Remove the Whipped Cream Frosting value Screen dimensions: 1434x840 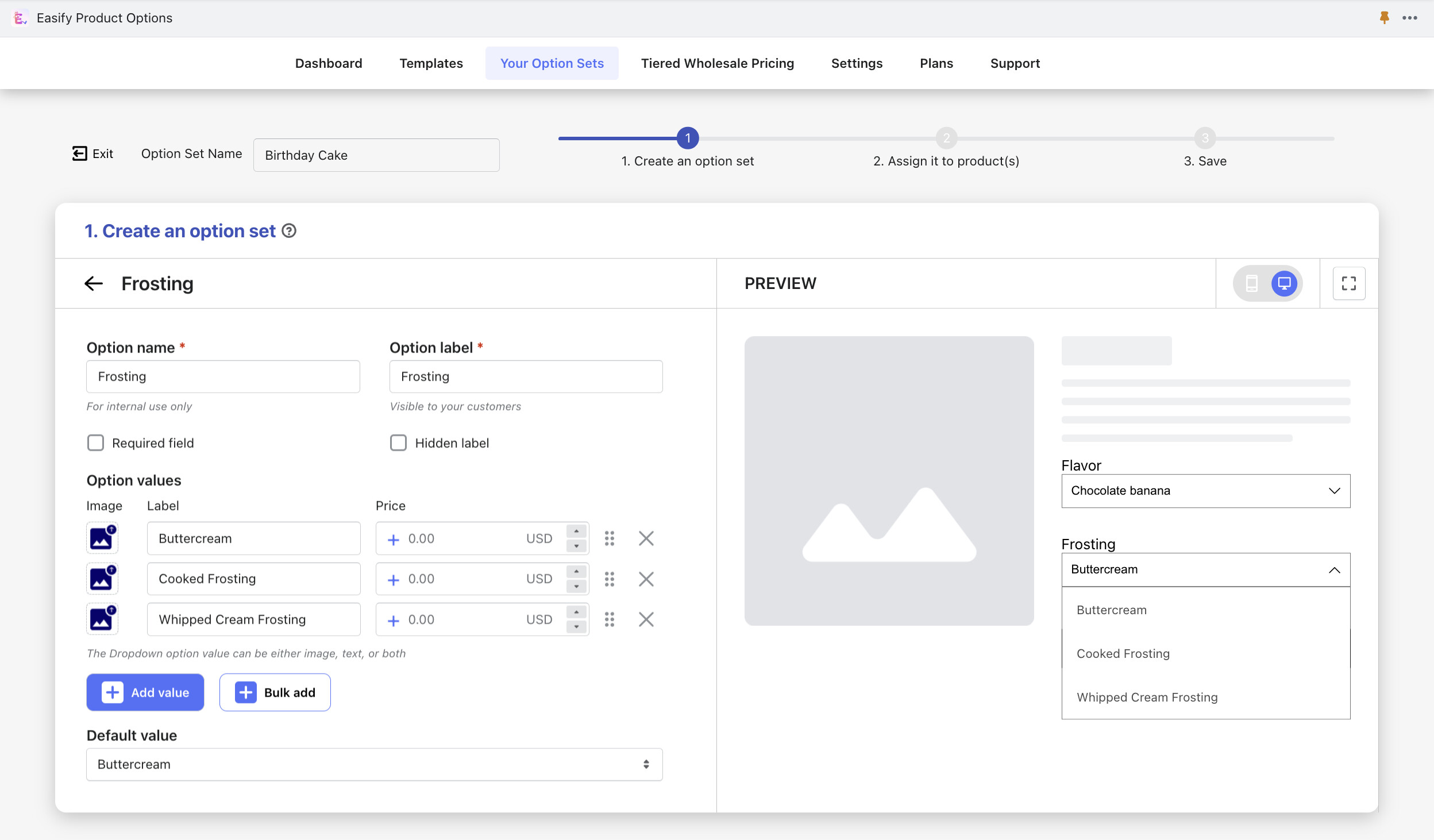646,619
